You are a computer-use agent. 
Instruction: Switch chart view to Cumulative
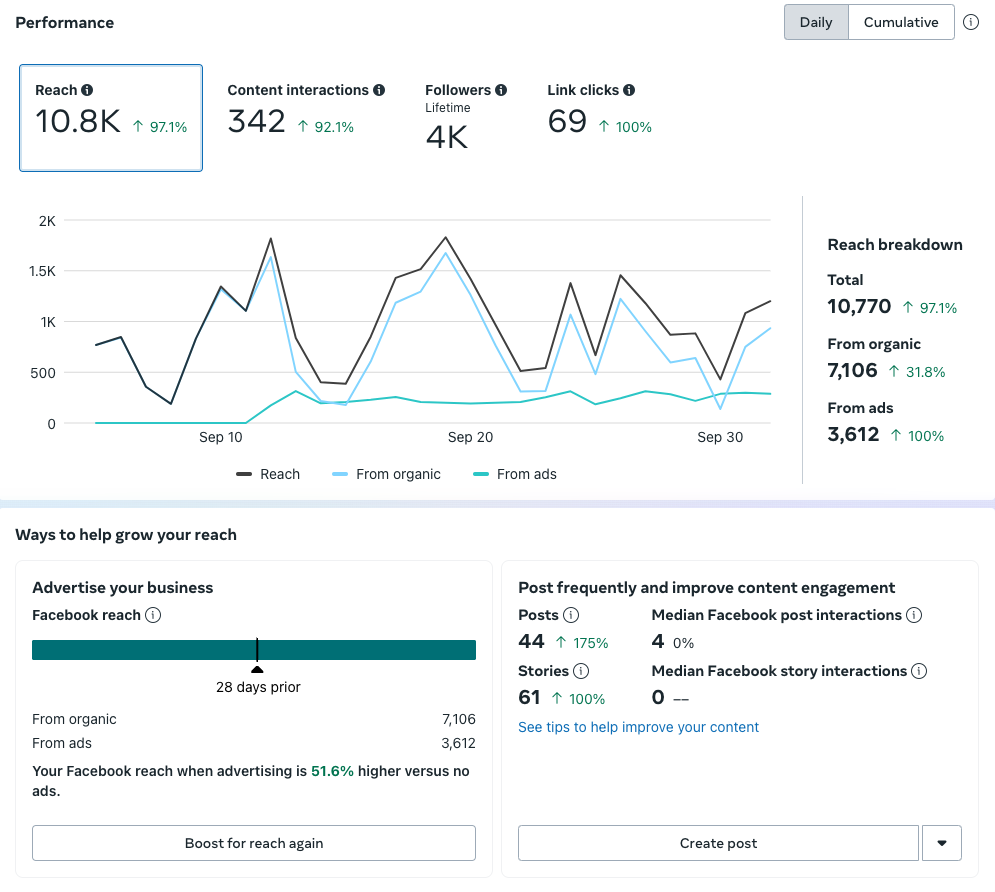tap(901, 22)
